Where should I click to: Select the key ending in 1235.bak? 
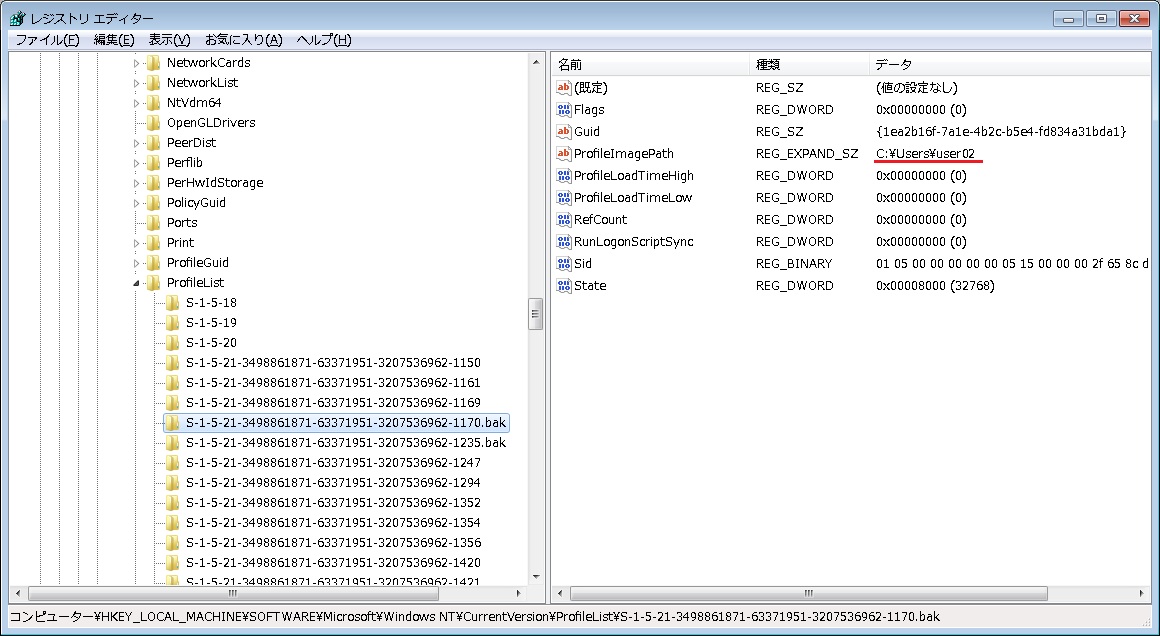(x=345, y=443)
